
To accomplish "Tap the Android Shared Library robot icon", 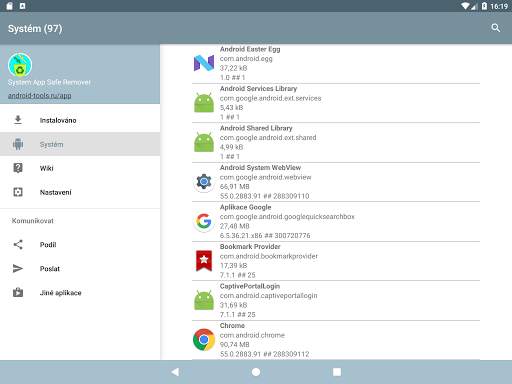I will [x=204, y=142].
